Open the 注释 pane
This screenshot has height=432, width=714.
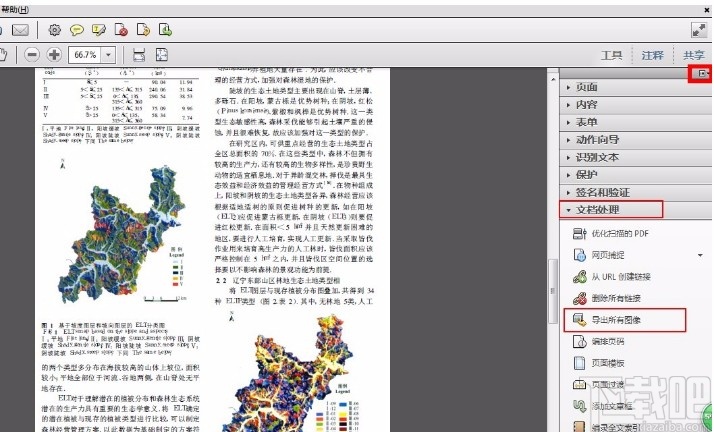(x=653, y=56)
